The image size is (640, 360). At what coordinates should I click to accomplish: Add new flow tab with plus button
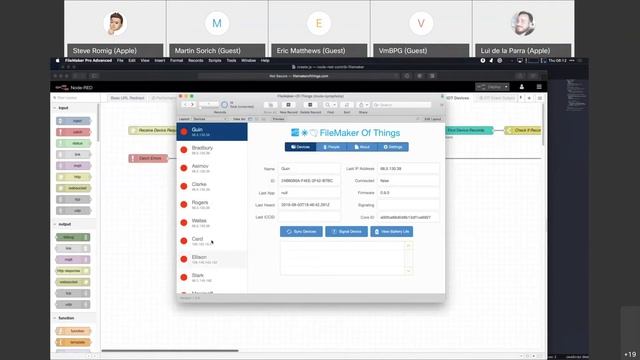529,98
